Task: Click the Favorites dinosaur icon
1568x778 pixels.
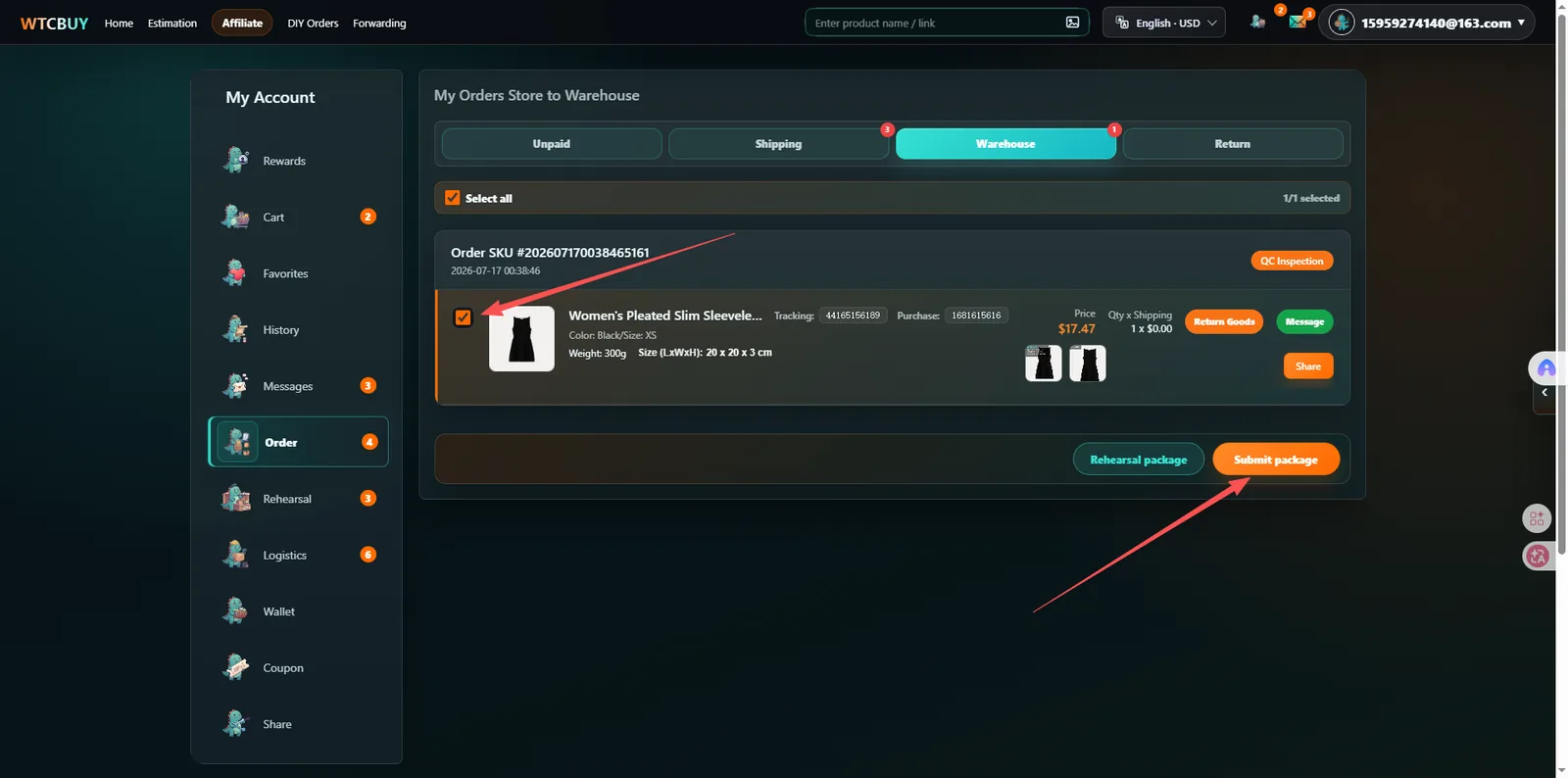Action: tap(235, 272)
